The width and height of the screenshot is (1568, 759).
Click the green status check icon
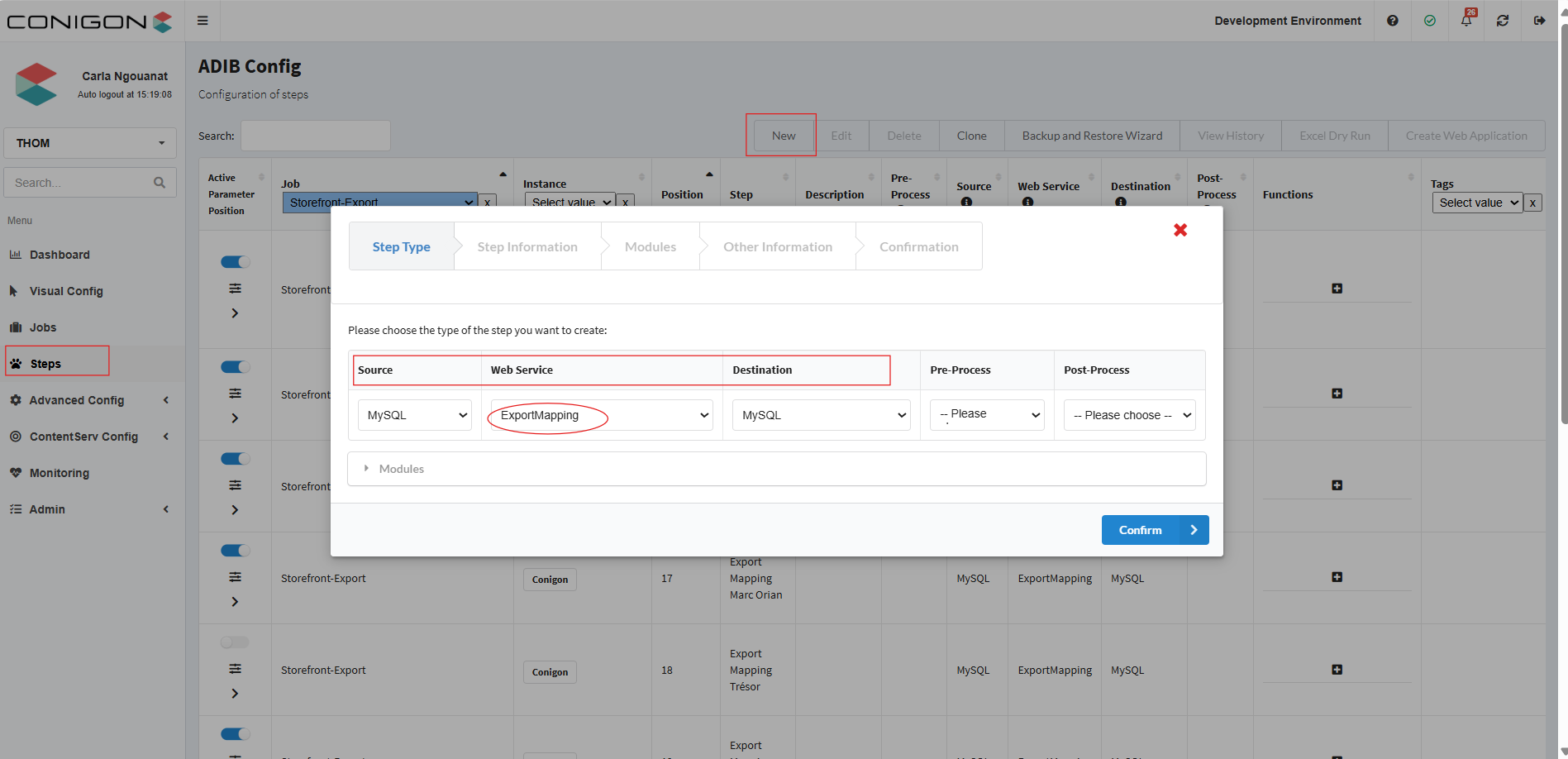tap(1430, 21)
